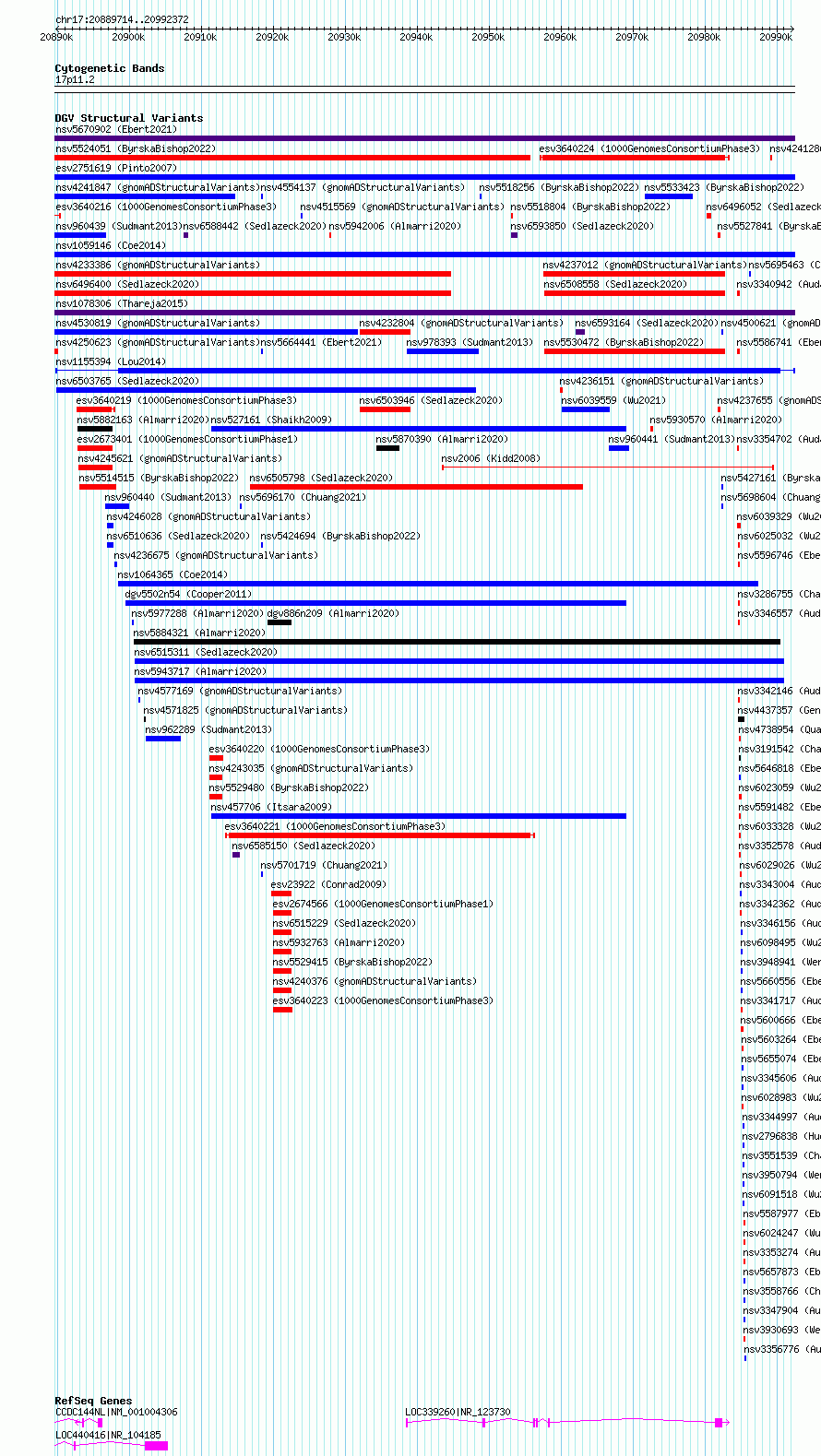Open nsv5942006 (Almarri2020) variant label
Screen dimensions: 821x1456
(395, 226)
